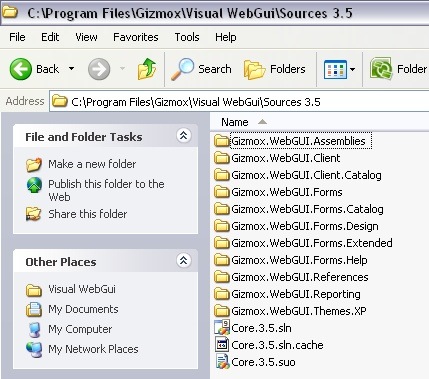This screenshot has width=429, height=379.
Task: Click the Gizmox.WebGUI.Client folder icon
Action: click(x=222, y=158)
